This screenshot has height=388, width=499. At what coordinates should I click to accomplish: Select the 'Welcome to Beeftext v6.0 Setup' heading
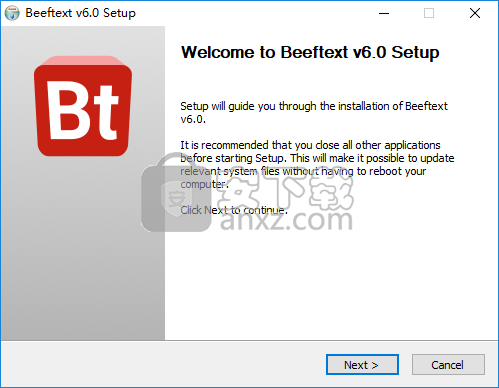pyautogui.click(x=310, y=52)
